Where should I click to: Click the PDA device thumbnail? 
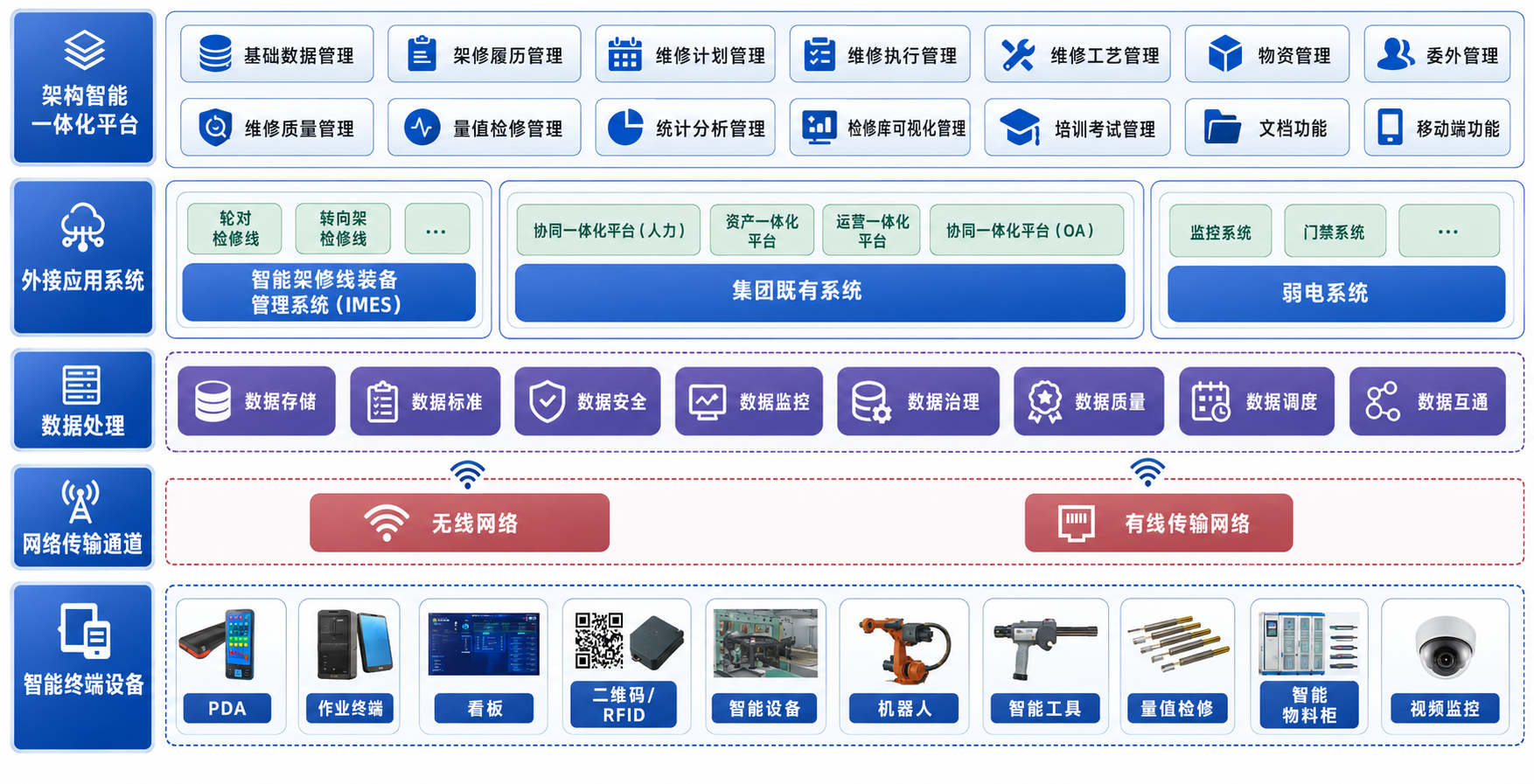pos(219,644)
